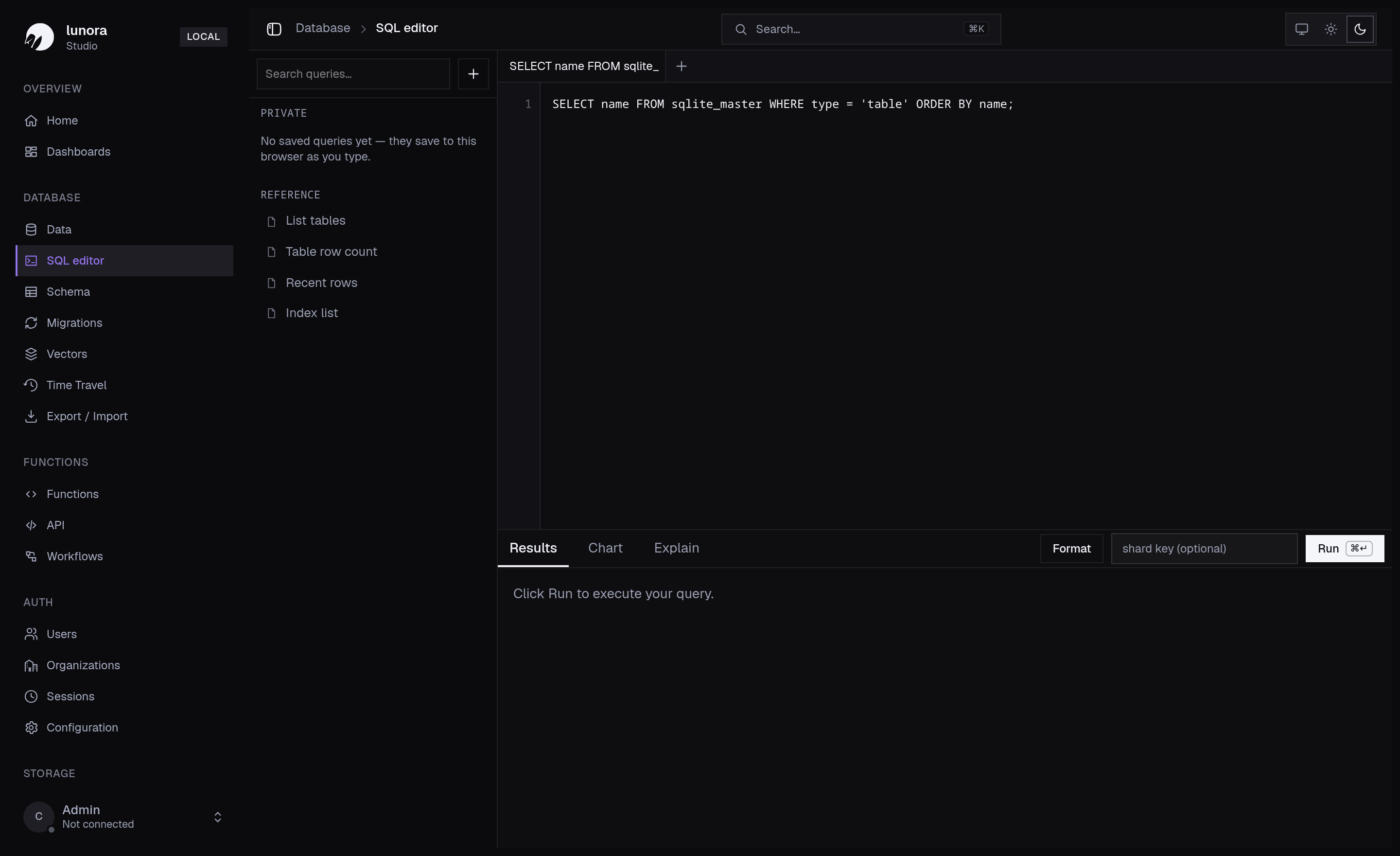The width and height of the screenshot is (1400, 856).
Task: Open the Recent rows reference query
Action: coord(373,283)
